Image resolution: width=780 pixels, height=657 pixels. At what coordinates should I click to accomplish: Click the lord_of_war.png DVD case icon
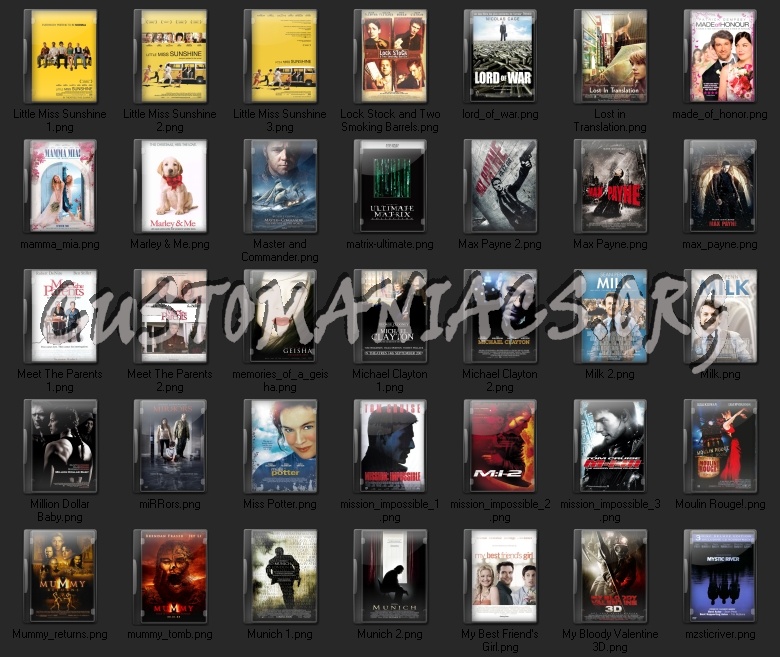[500, 56]
